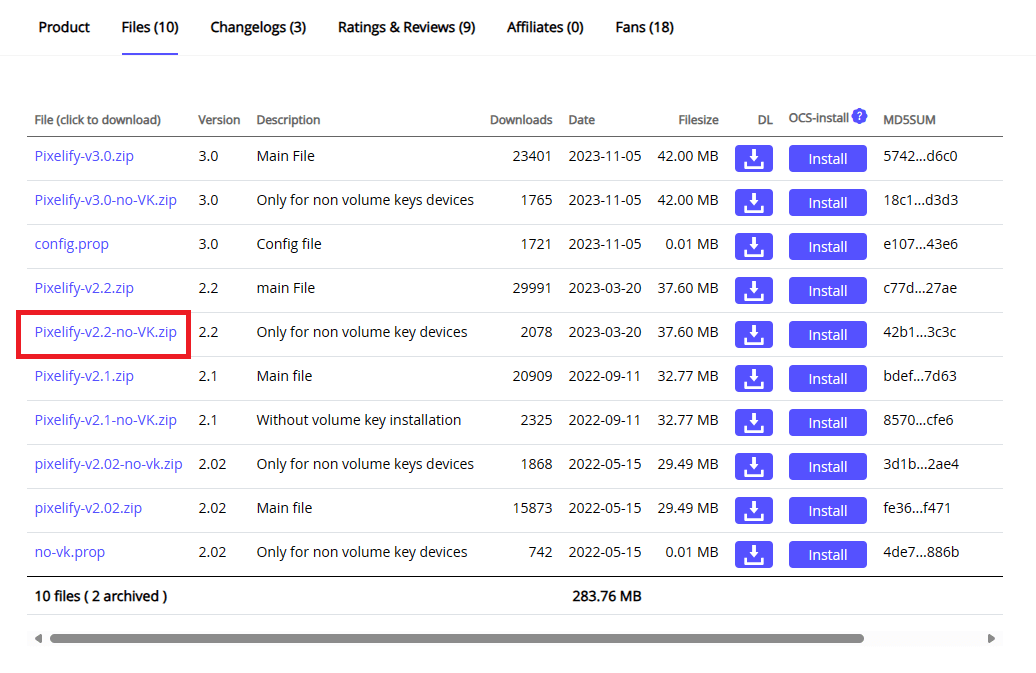The image size is (1036, 673).
Task: Click the MD5 value bdef...7d63
Action: (x=920, y=376)
